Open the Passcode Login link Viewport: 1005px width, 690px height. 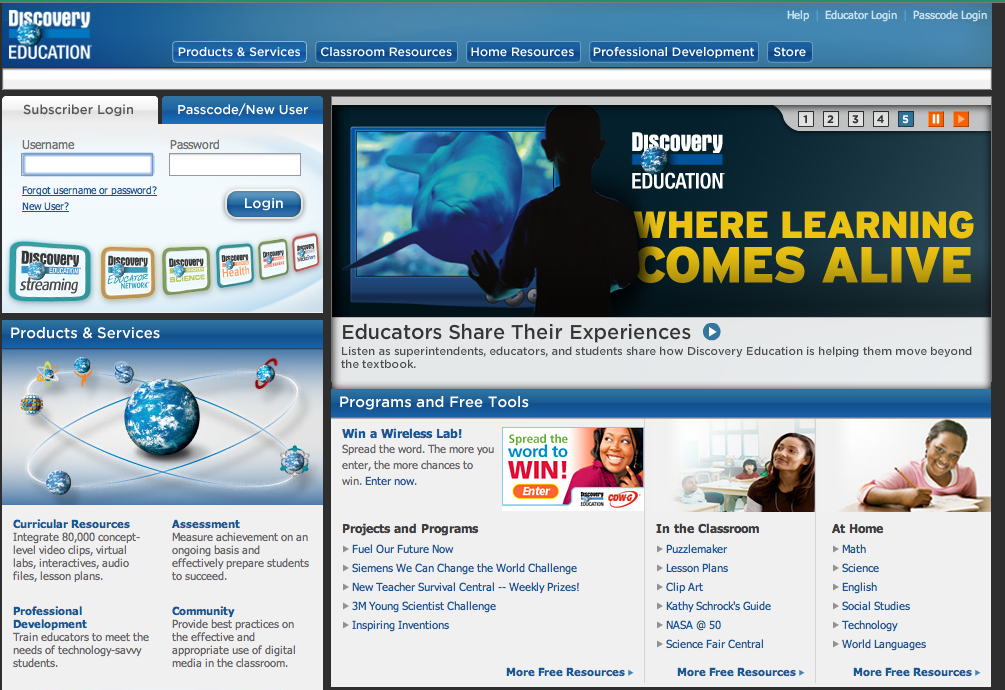click(x=950, y=15)
